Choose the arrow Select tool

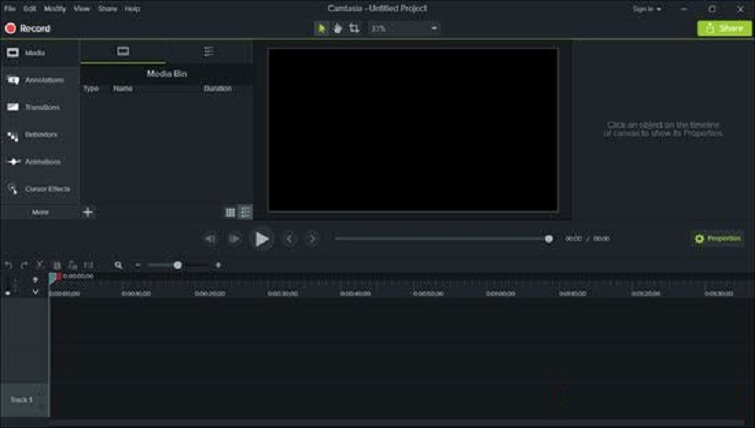(x=322, y=28)
